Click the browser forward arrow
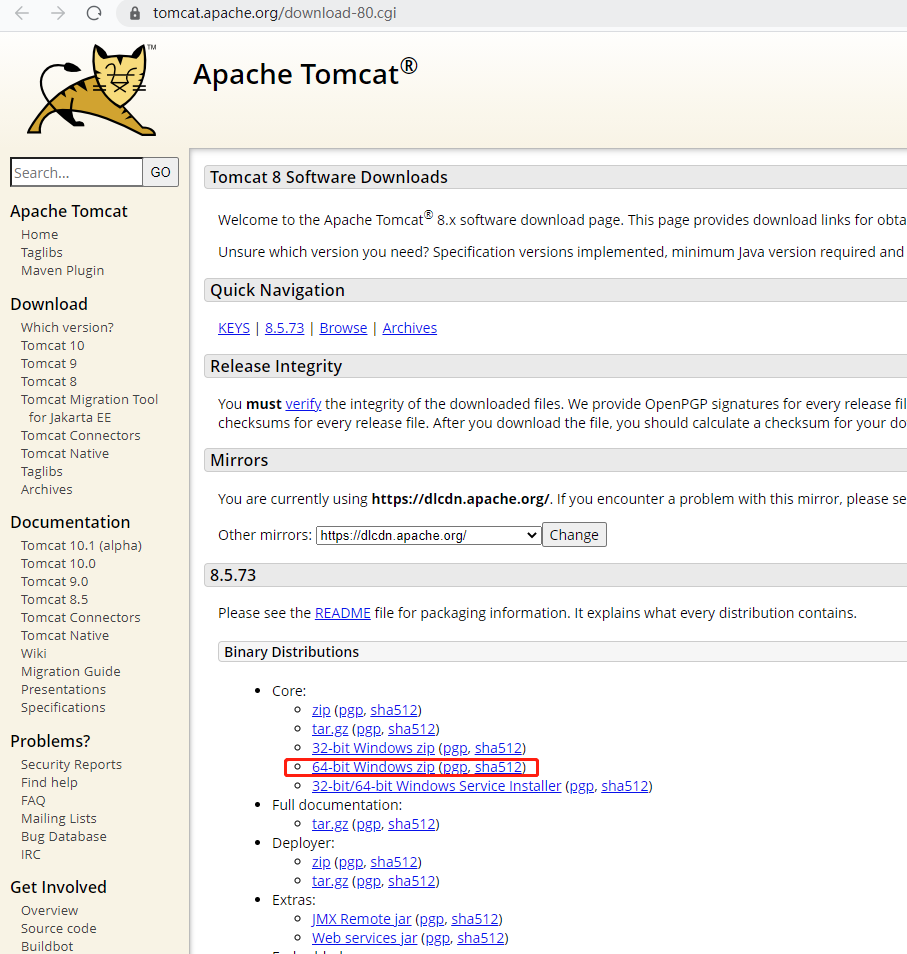This screenshot has height=954, width=907. coord(58,13)
